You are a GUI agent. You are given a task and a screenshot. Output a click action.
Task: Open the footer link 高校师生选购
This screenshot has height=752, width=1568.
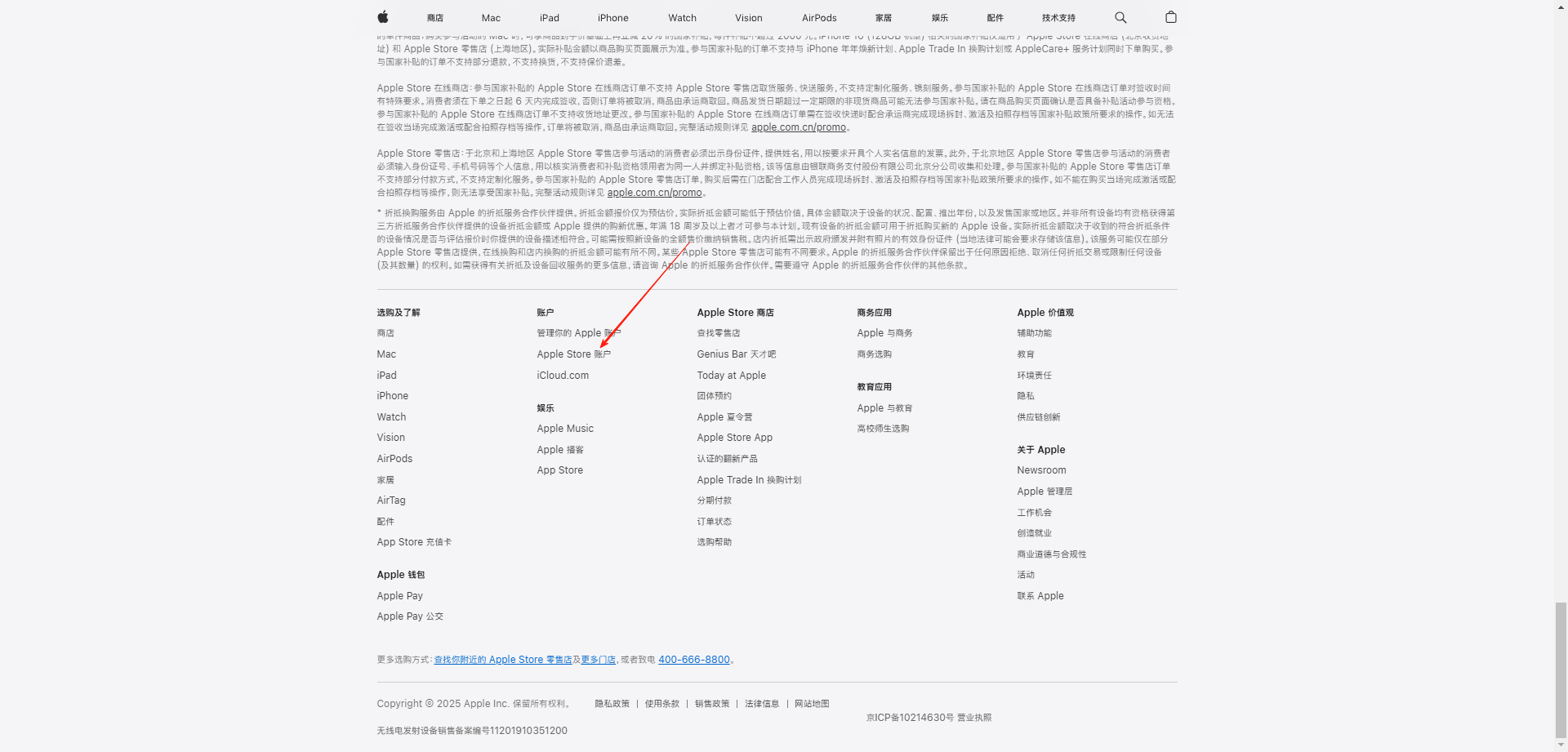(883, 429)
